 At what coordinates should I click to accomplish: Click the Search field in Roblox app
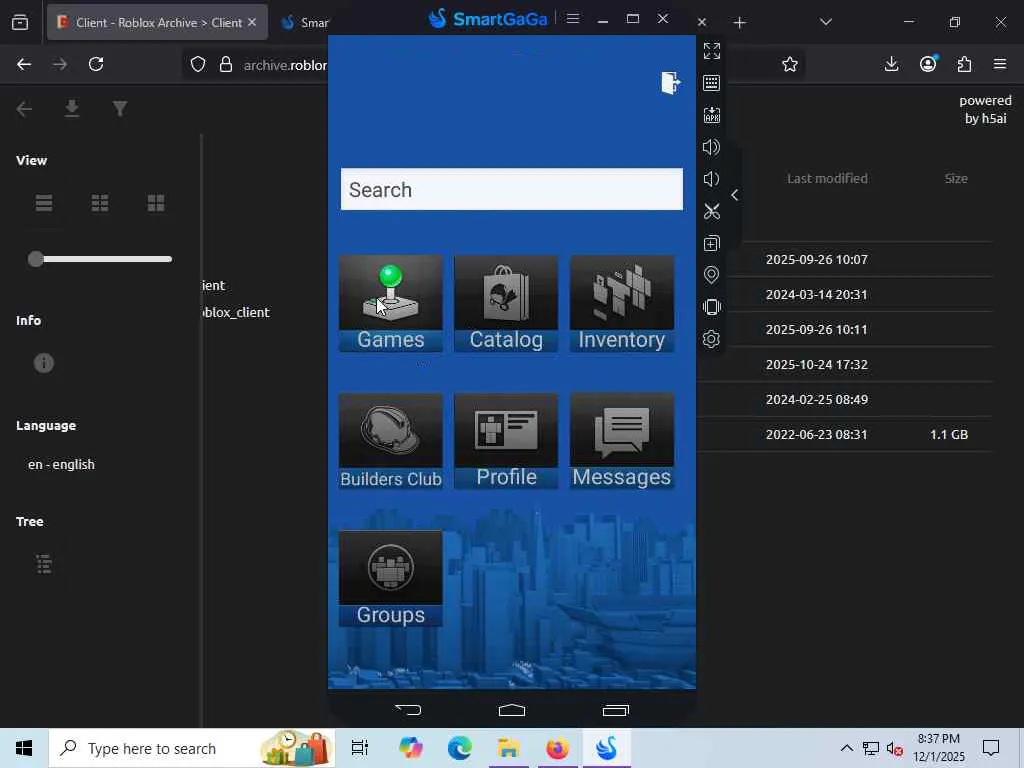click(512, 189)
